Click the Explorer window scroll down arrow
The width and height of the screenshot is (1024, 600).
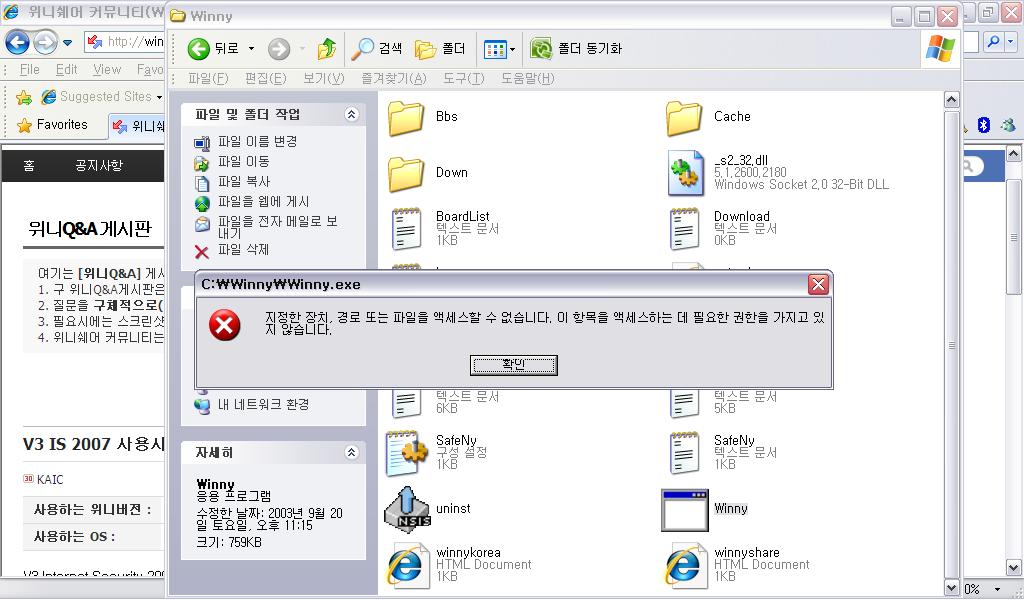[952, 588]
